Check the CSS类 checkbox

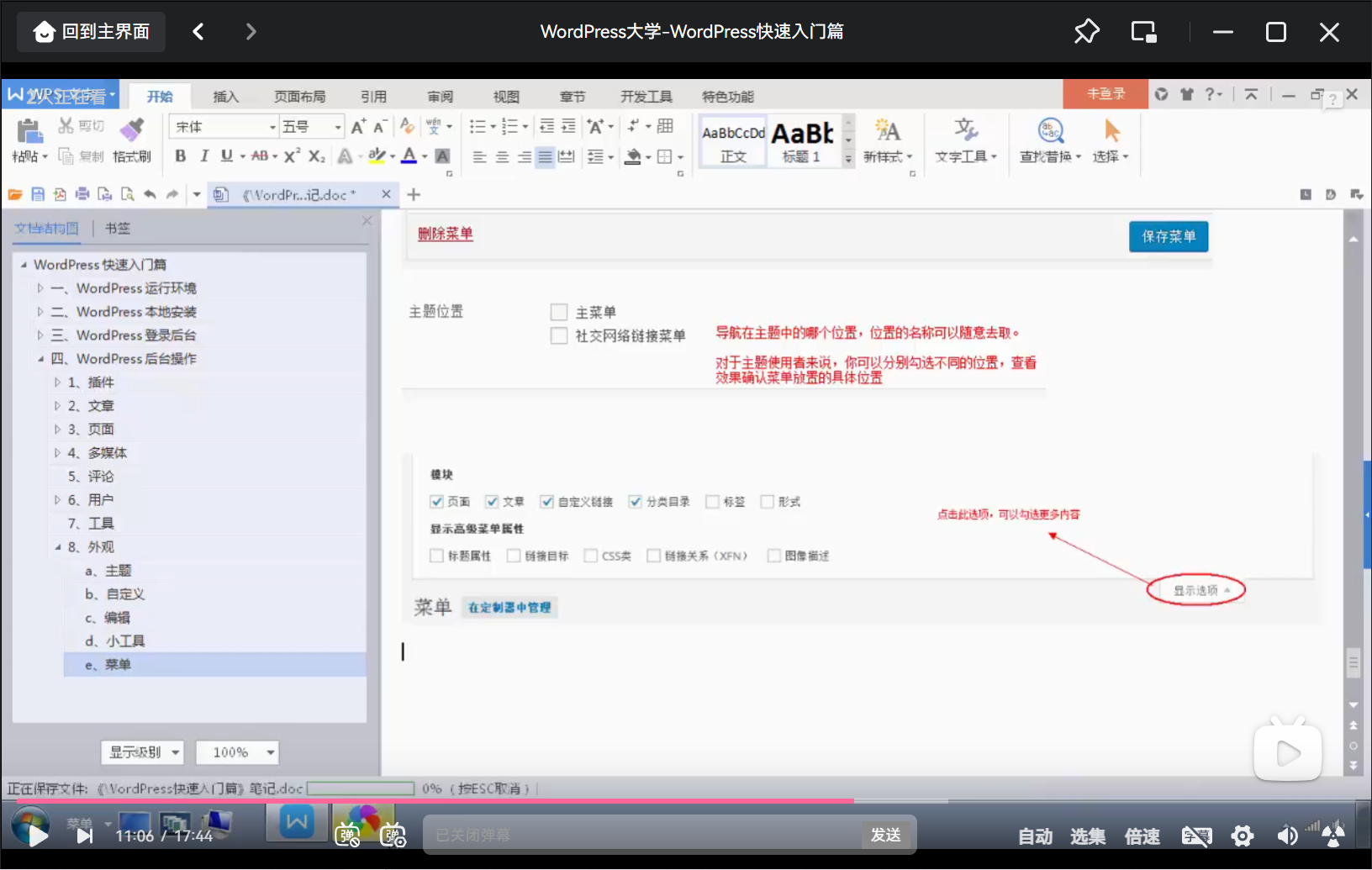(591, 556)
